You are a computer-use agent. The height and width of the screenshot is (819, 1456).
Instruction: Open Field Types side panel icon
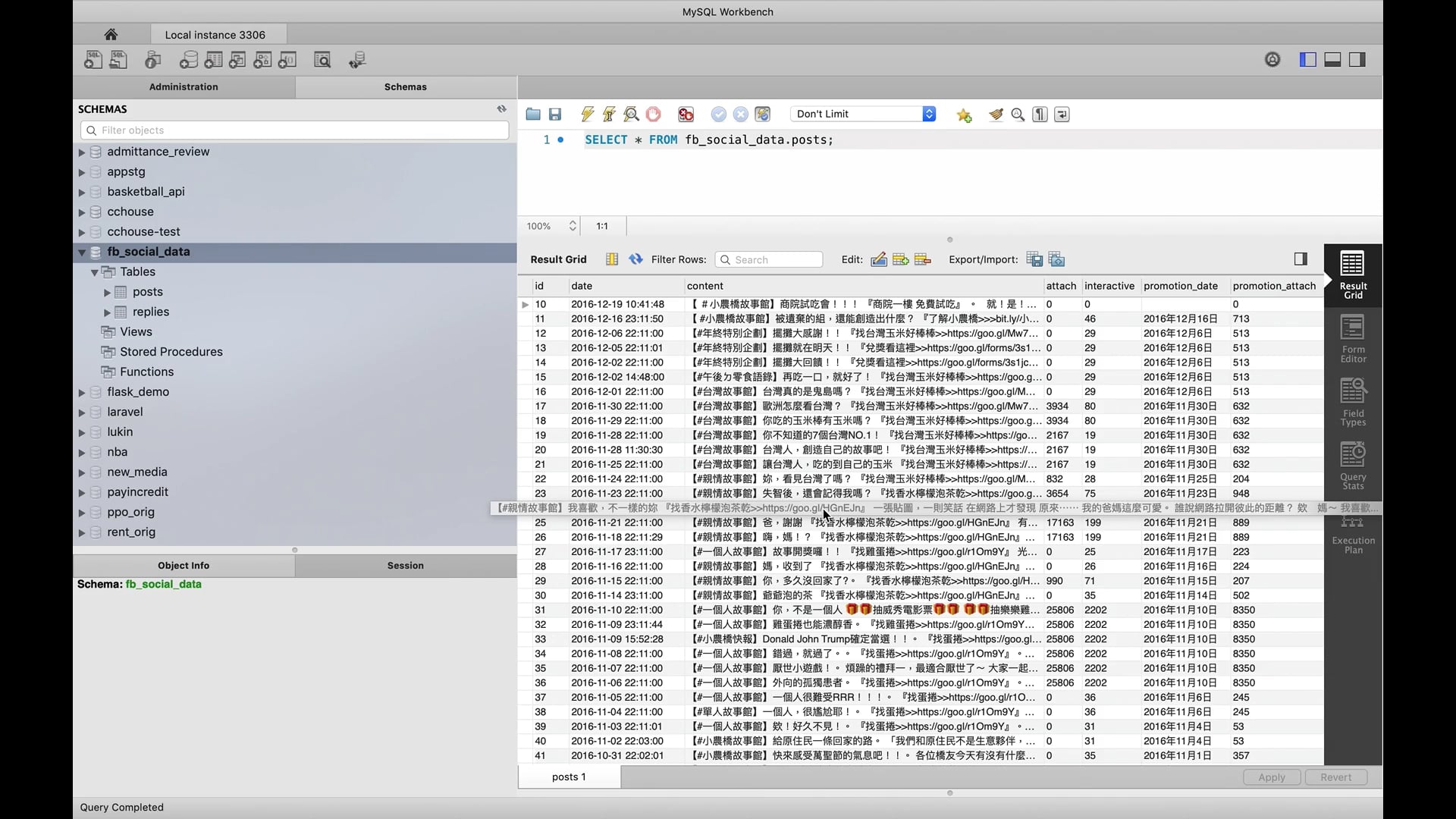pyautogui.click(x=1353, y=402)
